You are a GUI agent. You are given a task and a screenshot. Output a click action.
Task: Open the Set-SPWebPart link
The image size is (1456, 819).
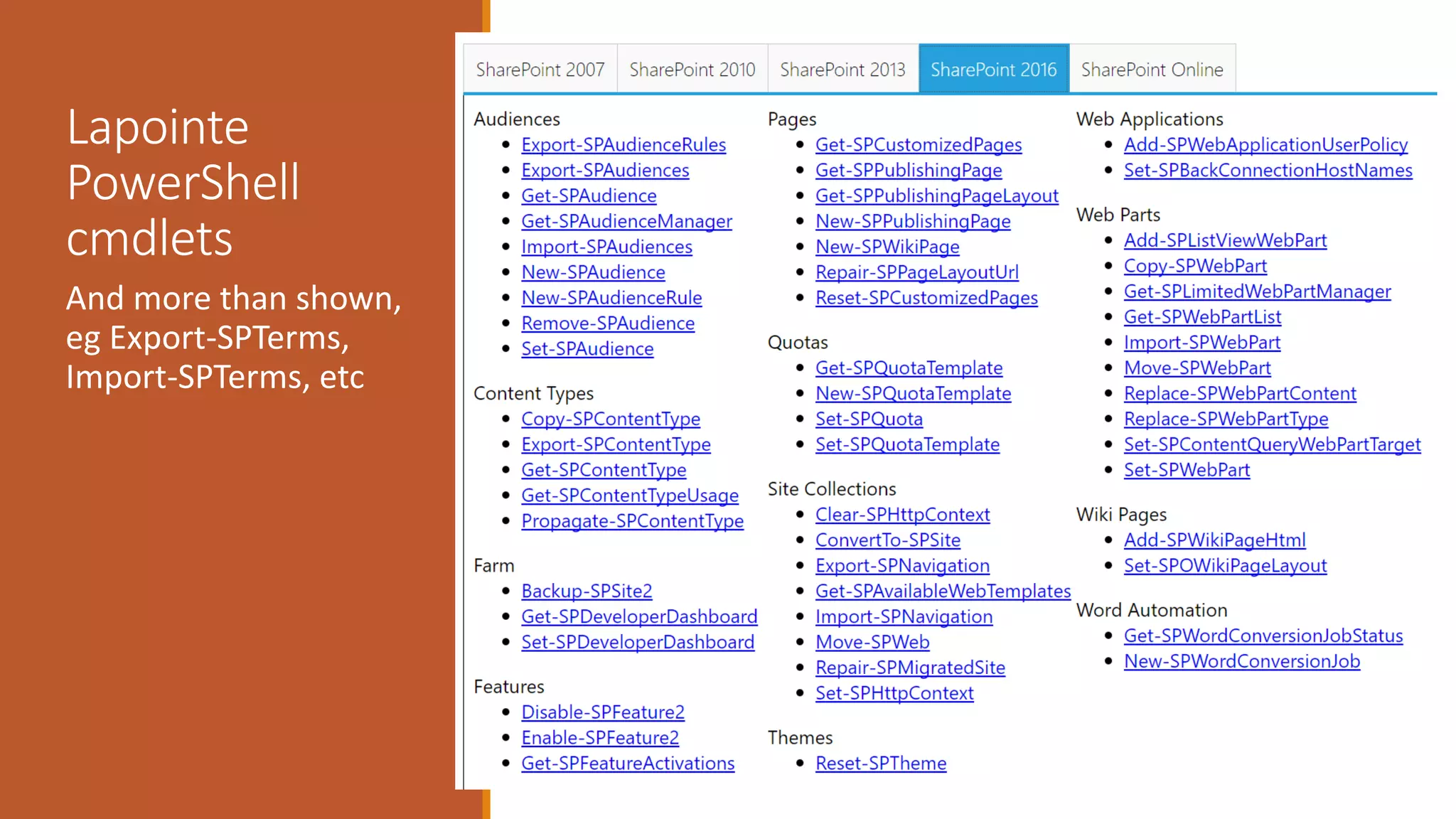click(x=1187, y=471)
